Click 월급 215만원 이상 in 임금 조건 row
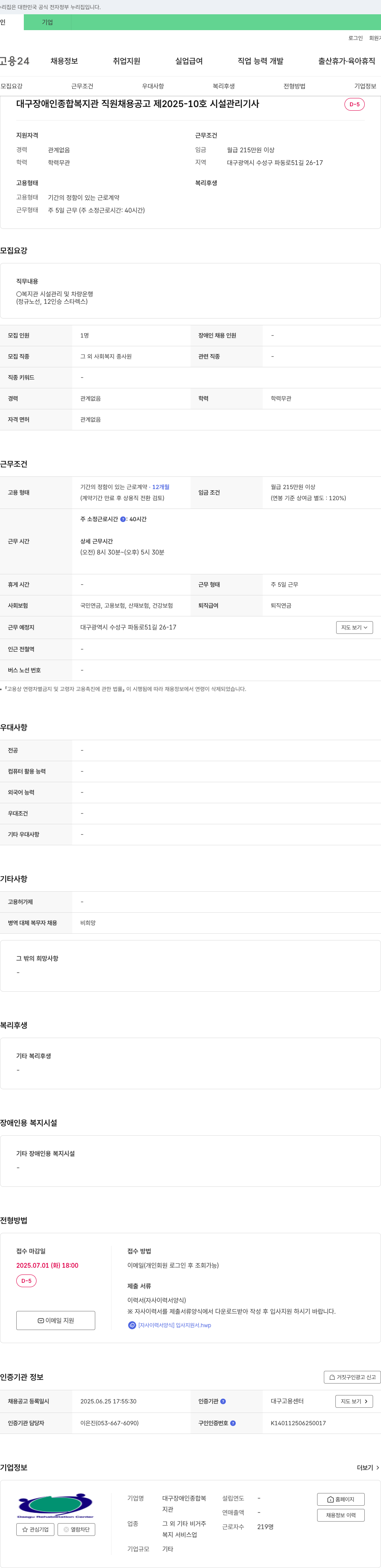This screenshot has height=1568, width=381. click(293, 487)
